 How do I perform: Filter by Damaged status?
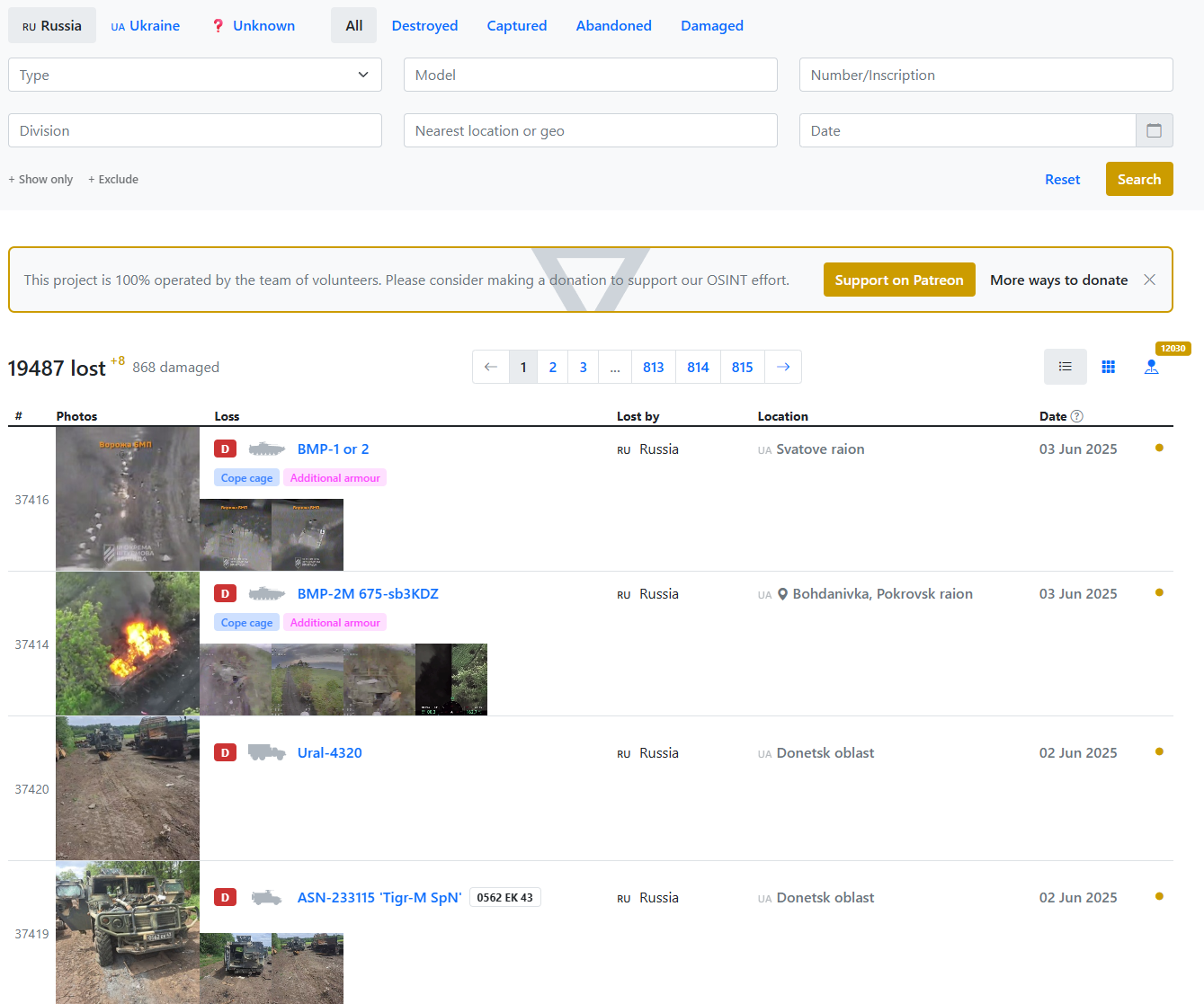point(712,25)
